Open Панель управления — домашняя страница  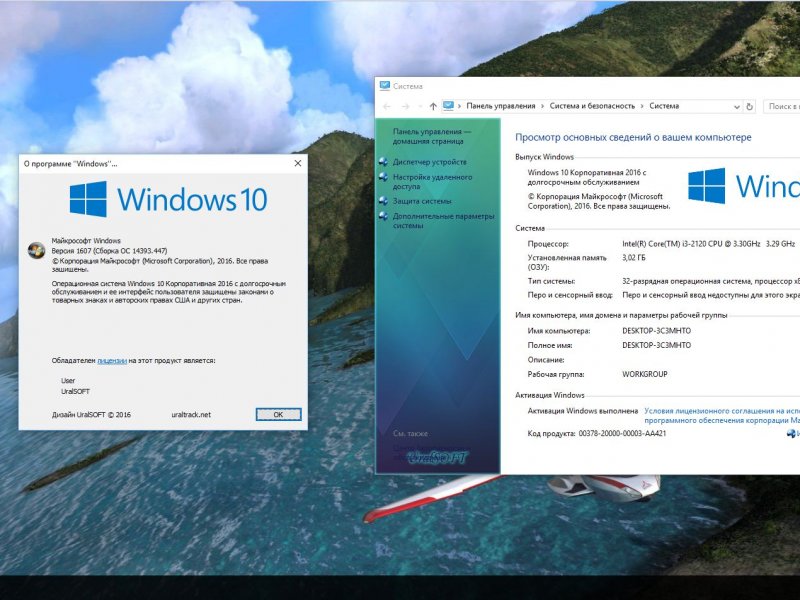[x=432, y=136]
